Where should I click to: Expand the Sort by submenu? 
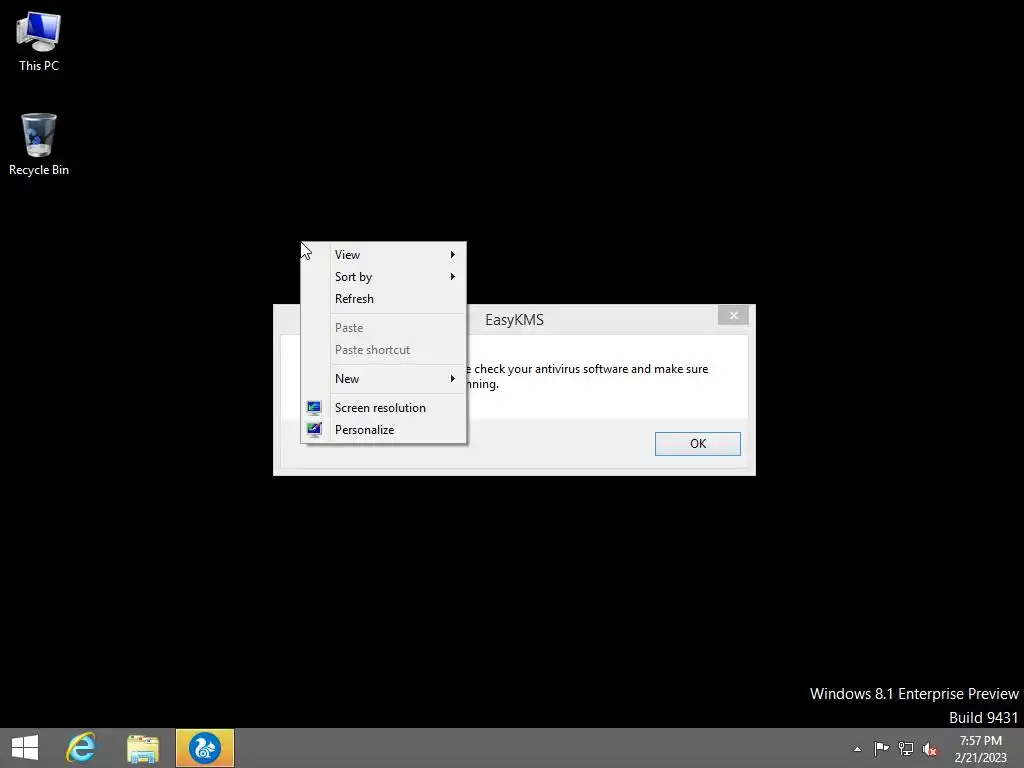[383, 277]
